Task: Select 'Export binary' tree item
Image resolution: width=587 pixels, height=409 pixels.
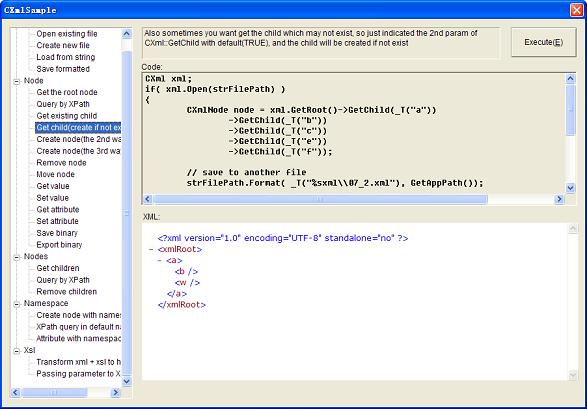Action: click(59, 245)
